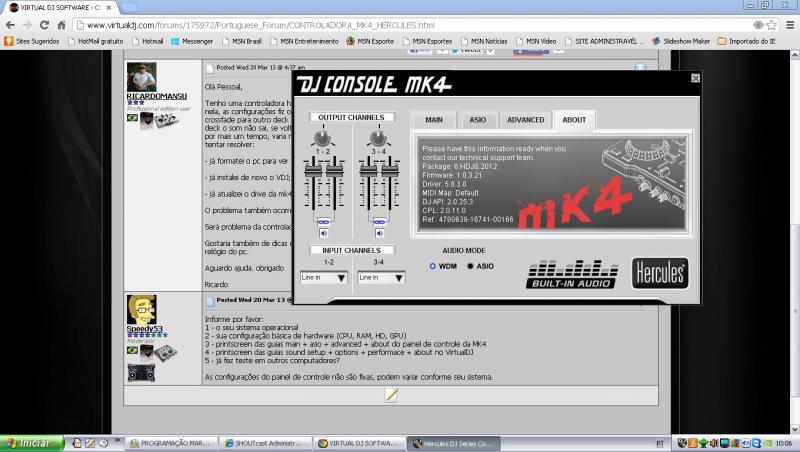The width and height of the screenshot is (800, 452).
Task: Open input 1-2 Line in dropdown
Action: tap(323, 278)
